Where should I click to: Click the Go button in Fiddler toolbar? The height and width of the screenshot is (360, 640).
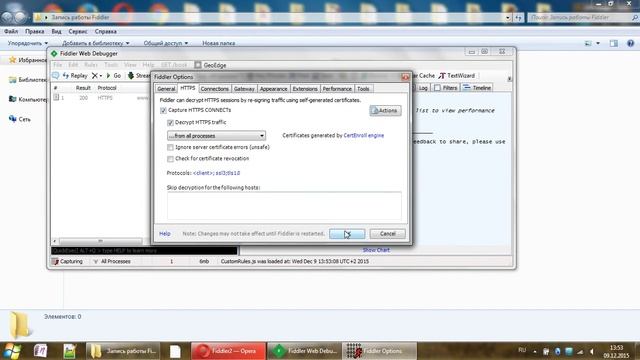(x=114, y=76)
